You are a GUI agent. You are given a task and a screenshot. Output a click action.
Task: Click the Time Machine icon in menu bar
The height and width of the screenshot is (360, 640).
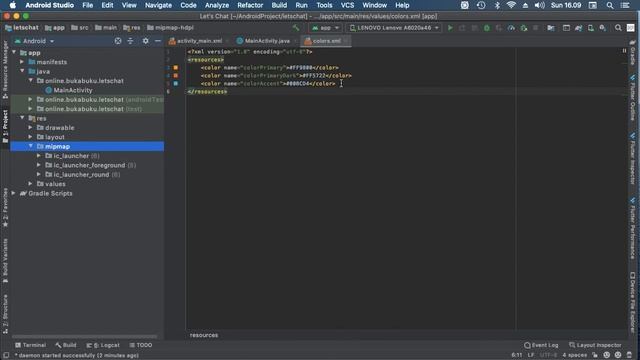(x=481, y=5)
